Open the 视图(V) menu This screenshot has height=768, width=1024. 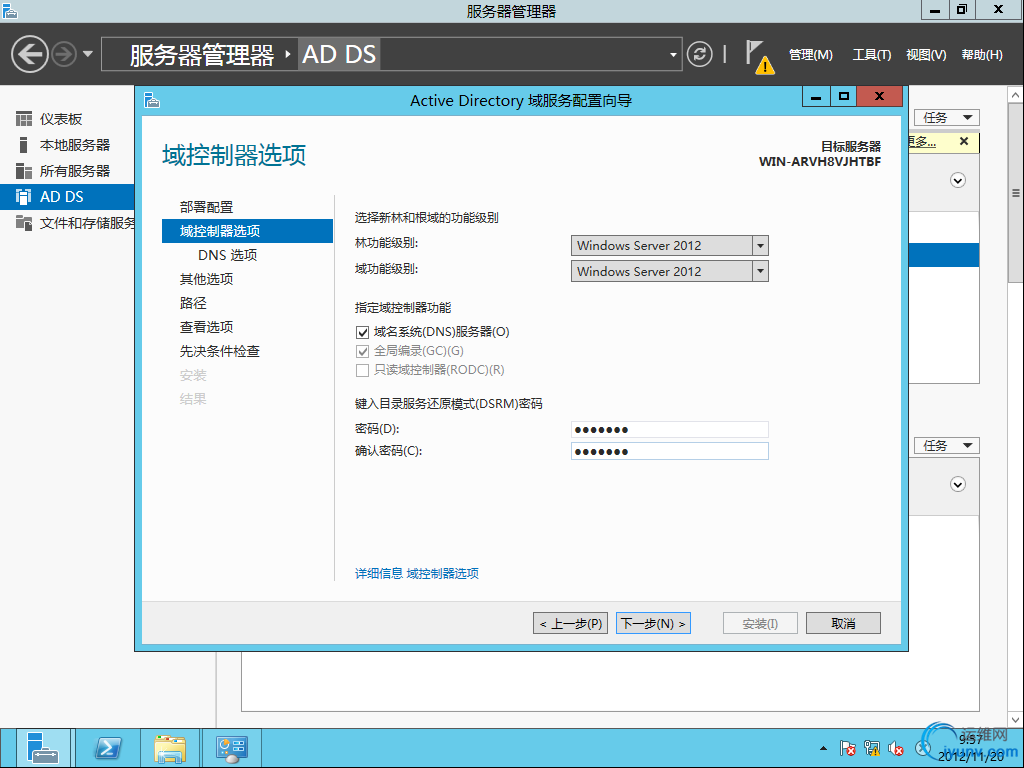coord(926,55)
